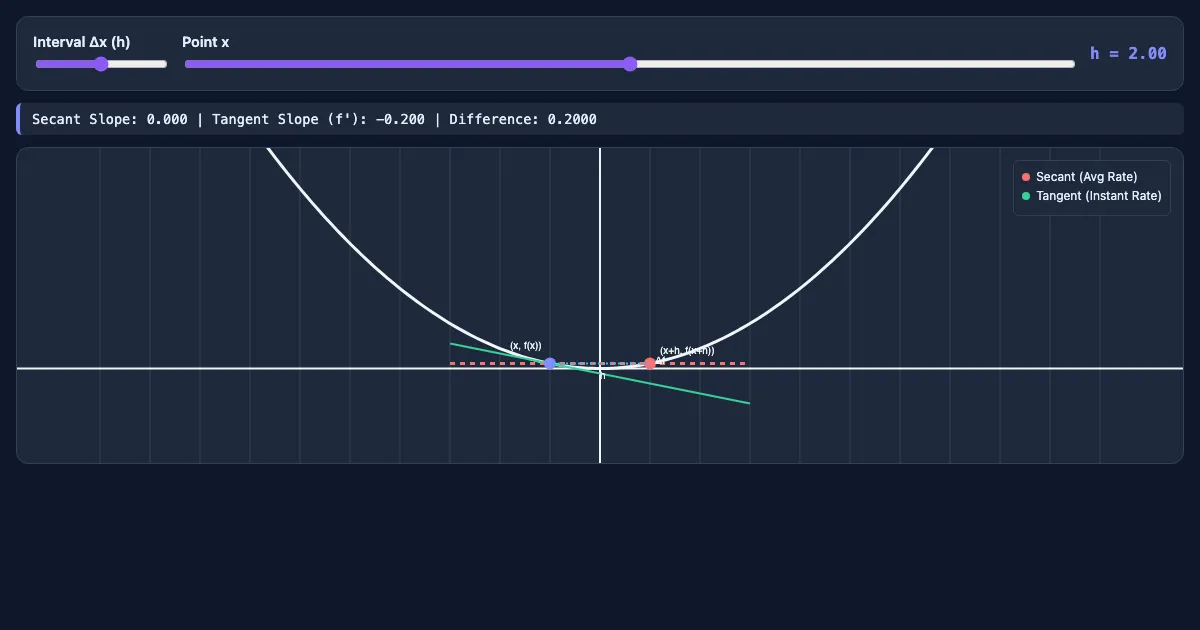Click the Tangent (Instant Rate) legend entry
Viewport: 1200px width, 630px height.
coord(1091,196)
